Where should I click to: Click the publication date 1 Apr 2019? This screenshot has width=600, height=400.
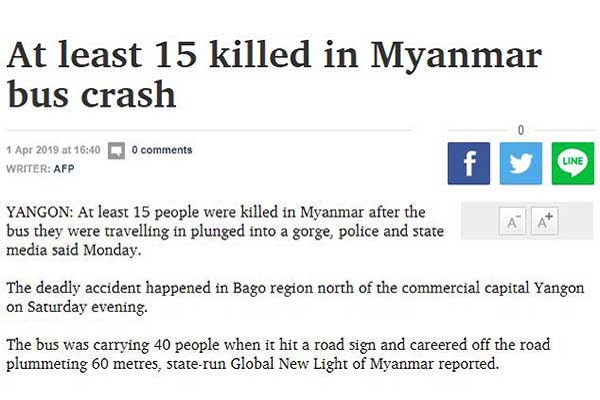click(x=32, y=150)
